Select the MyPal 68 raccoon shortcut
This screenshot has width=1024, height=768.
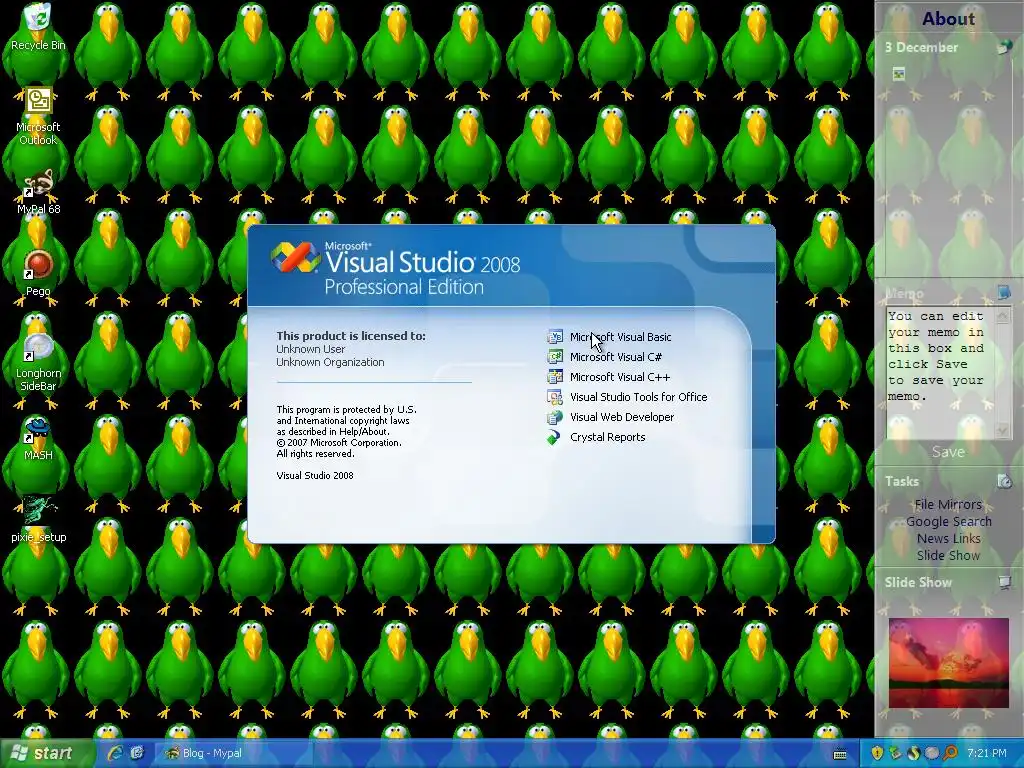(x=38, y=192)
